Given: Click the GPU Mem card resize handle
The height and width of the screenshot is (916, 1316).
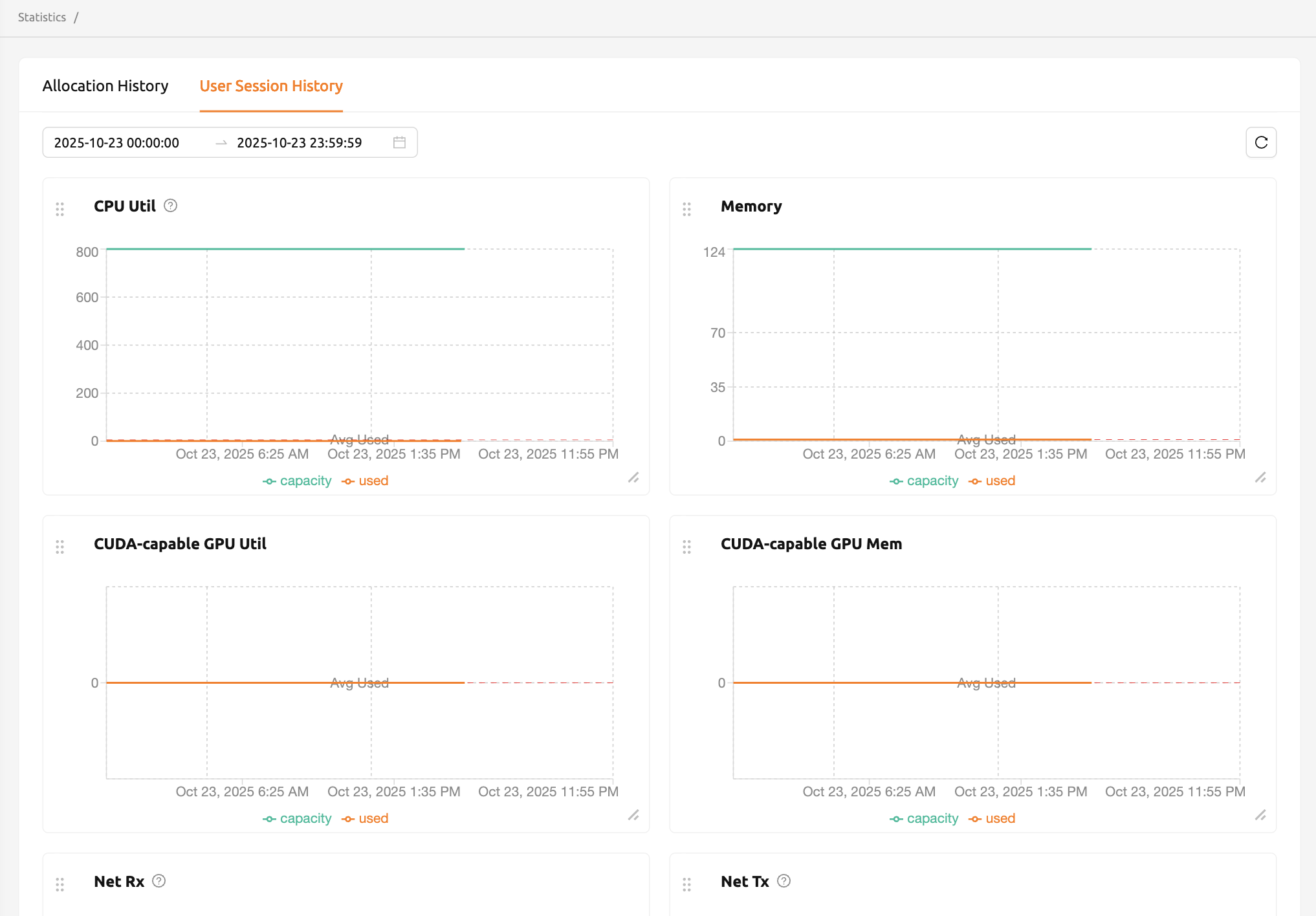Looking at the screenshot, I should coord(1260,815).
